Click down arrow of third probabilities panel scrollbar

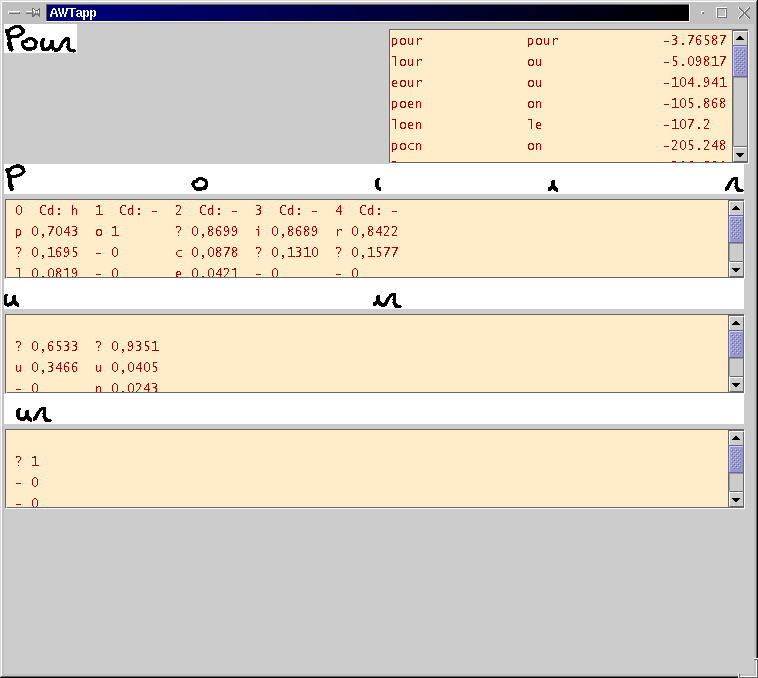(736, 500)
